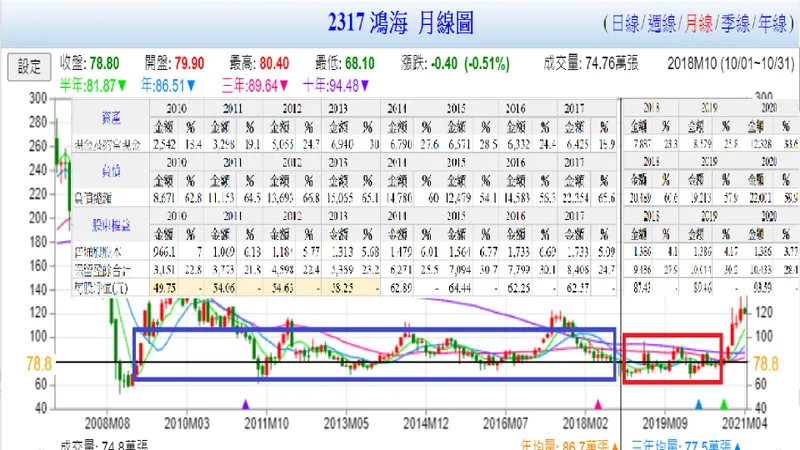Click the 200 label on the left price axis
The image size is (800, 450).
38,218
